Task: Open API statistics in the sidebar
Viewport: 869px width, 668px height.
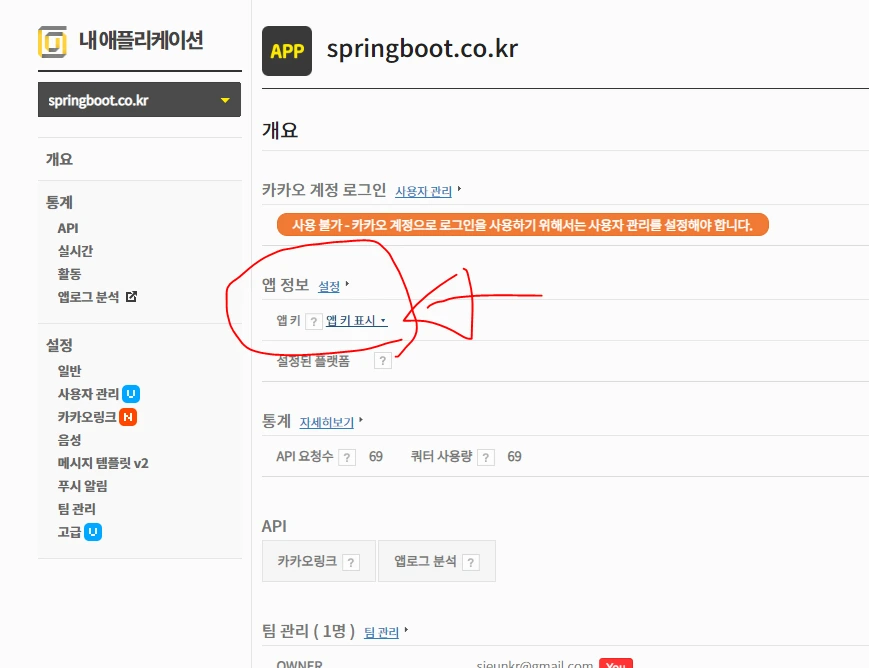Action: point(68,228)
